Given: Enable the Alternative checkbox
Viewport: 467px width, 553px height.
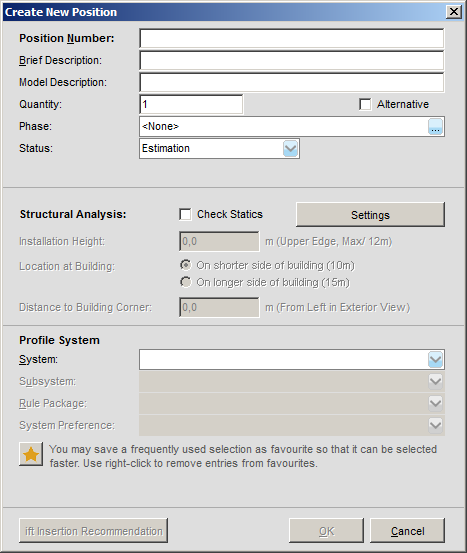Looking at the screenshot, I should click(365, 104).
